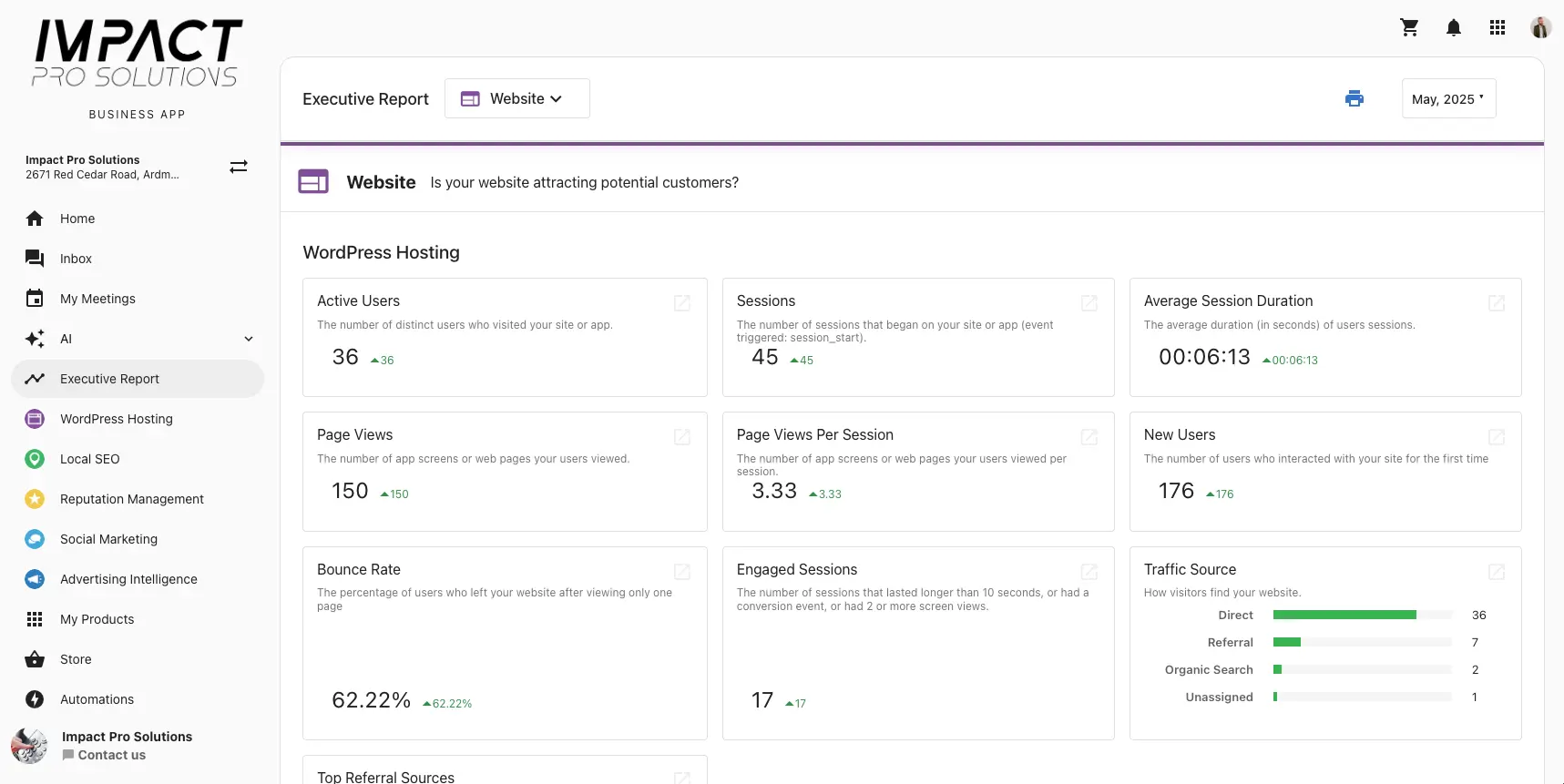Open the apps grid launcher
1564x784 pixels.
[1498, 28]
